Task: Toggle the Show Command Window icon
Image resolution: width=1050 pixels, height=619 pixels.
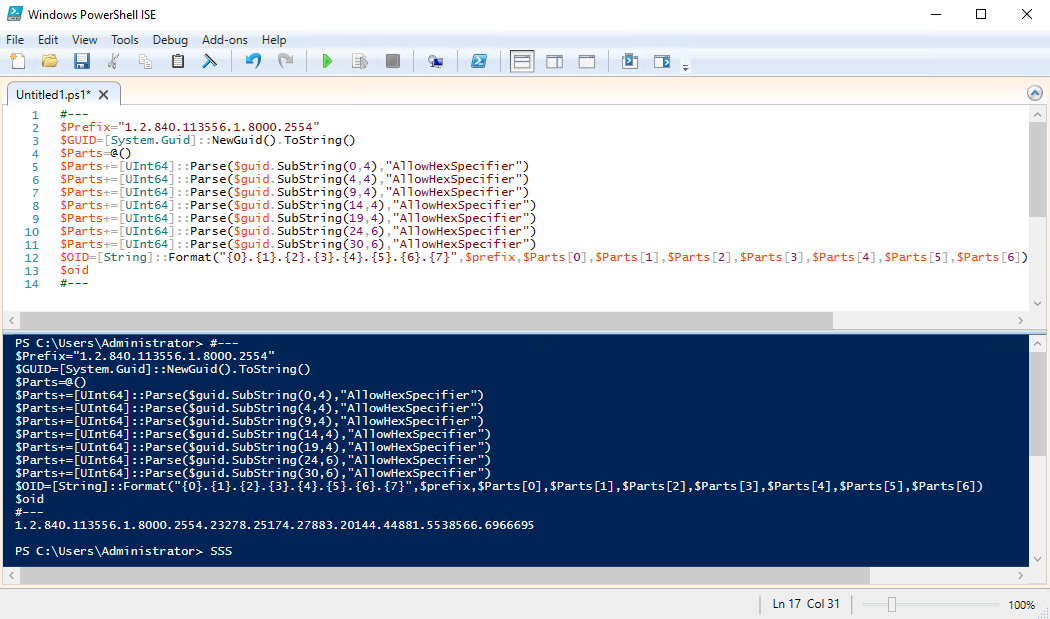Action: [630, 62]
